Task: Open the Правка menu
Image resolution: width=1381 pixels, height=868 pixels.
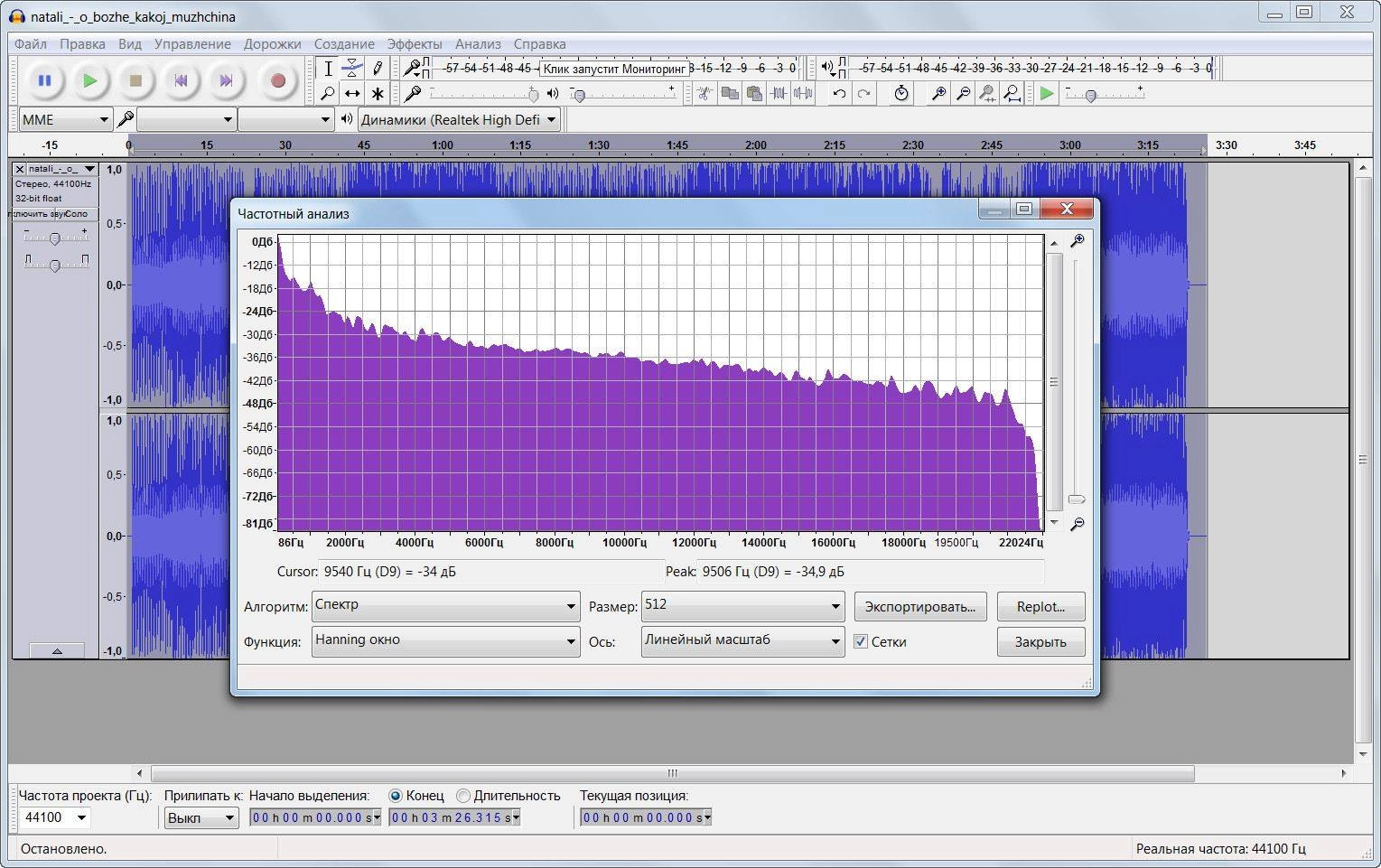Action: (x=82, y=43)
